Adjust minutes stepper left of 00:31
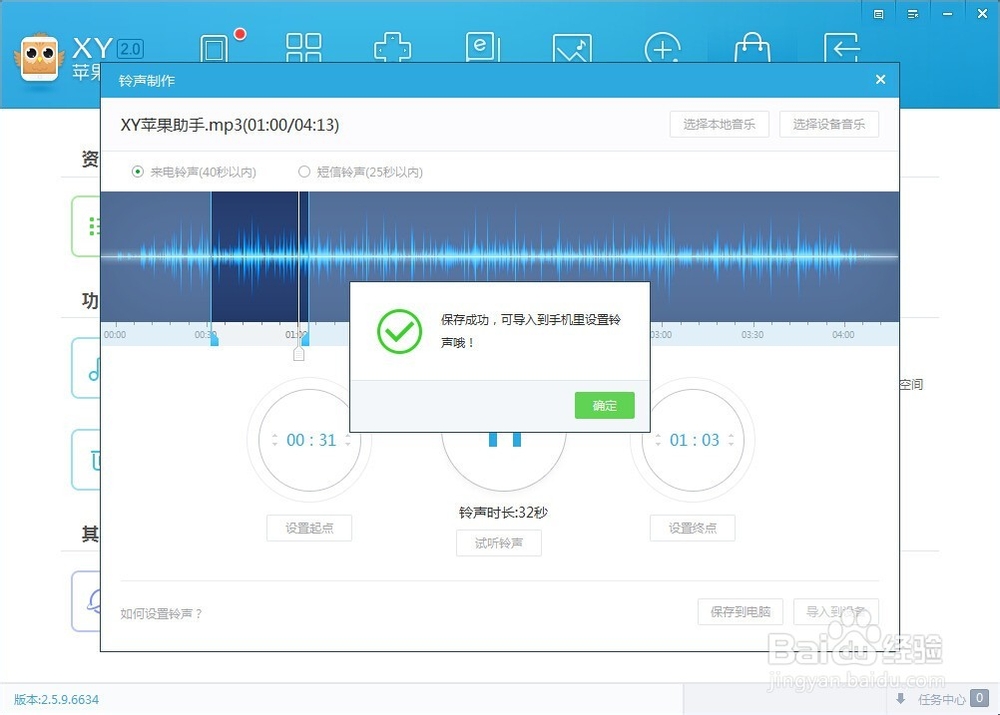This screenshot has height=715, width=1000. [275, 440]
